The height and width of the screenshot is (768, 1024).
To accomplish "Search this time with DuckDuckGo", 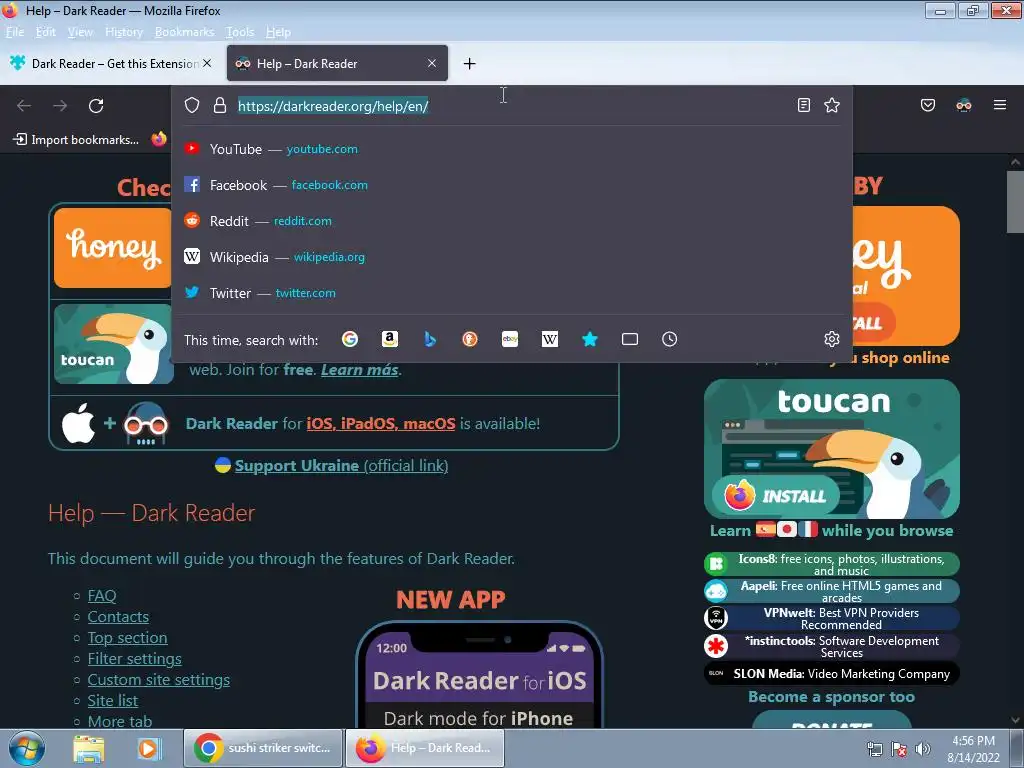I will click(x=470, y=339).
